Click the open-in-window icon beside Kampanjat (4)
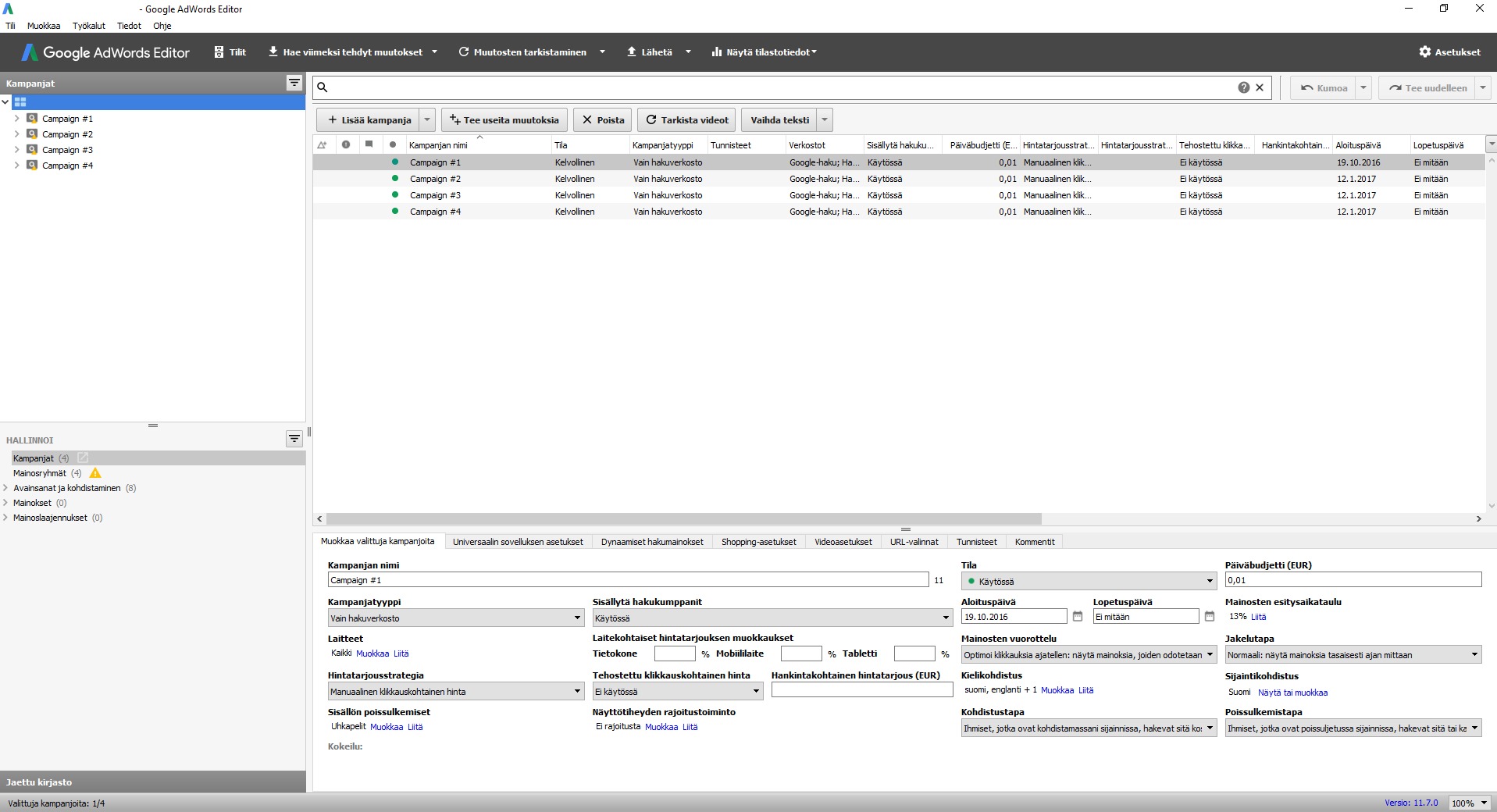The image size is (1497, 812). click(x=83, y=458)
